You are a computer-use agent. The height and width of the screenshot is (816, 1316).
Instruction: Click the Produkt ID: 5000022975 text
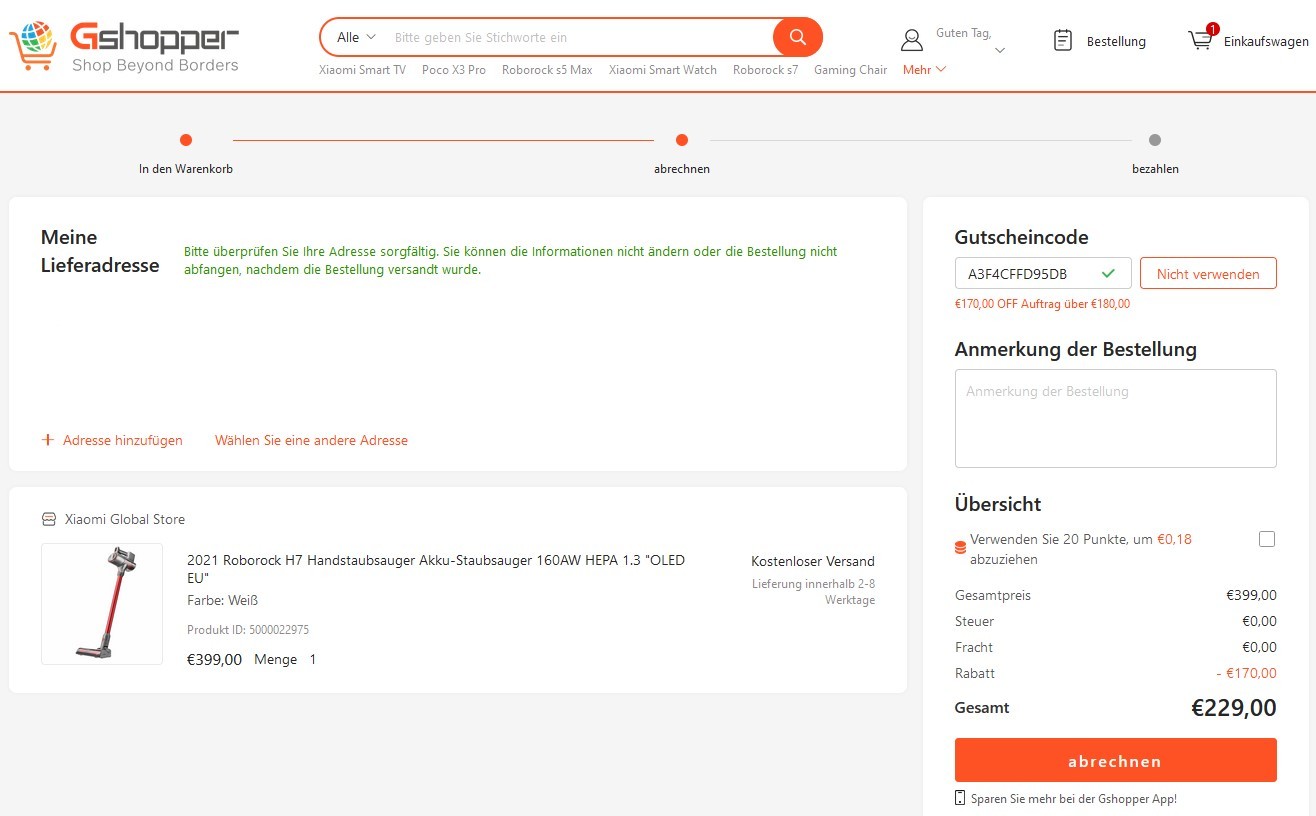[248, 630]
